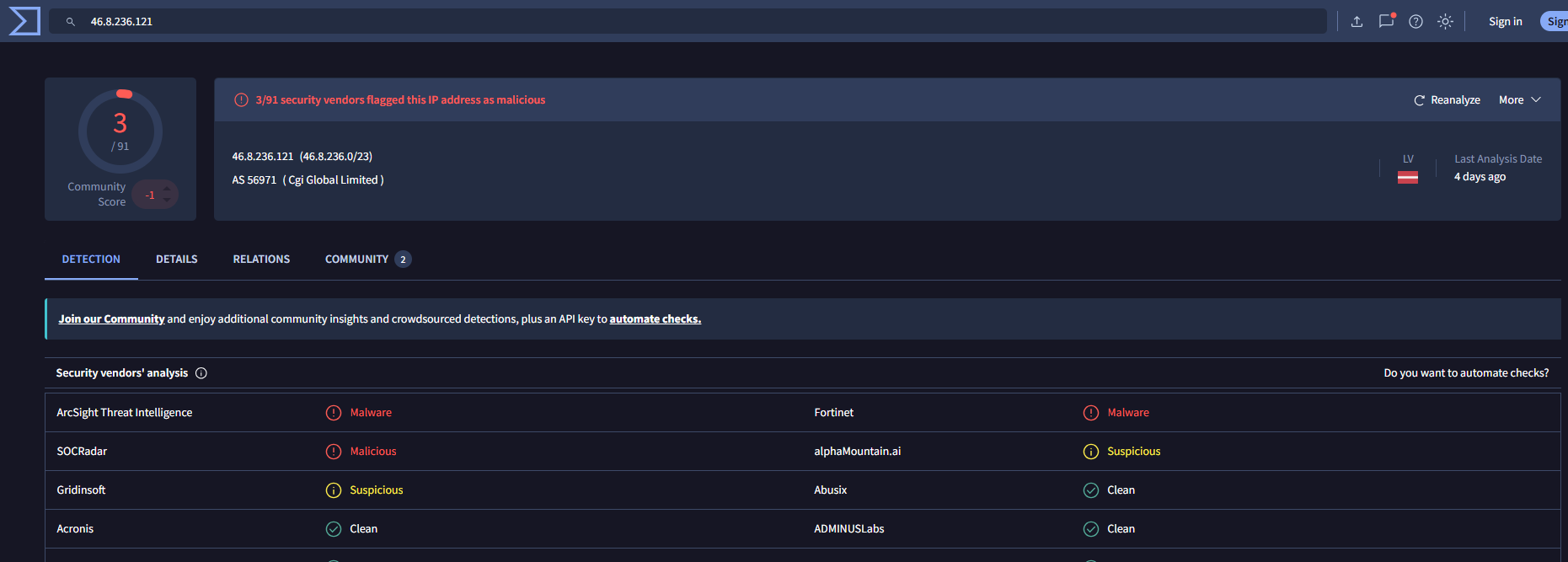
Task: Click the automate checks link
Action: (656, 318)
